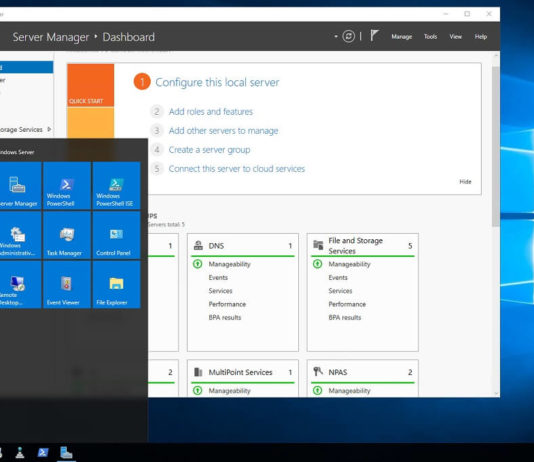Open File and Storage Services Services
The width and height of the screenshot is (534, 462).
(340, 291)
